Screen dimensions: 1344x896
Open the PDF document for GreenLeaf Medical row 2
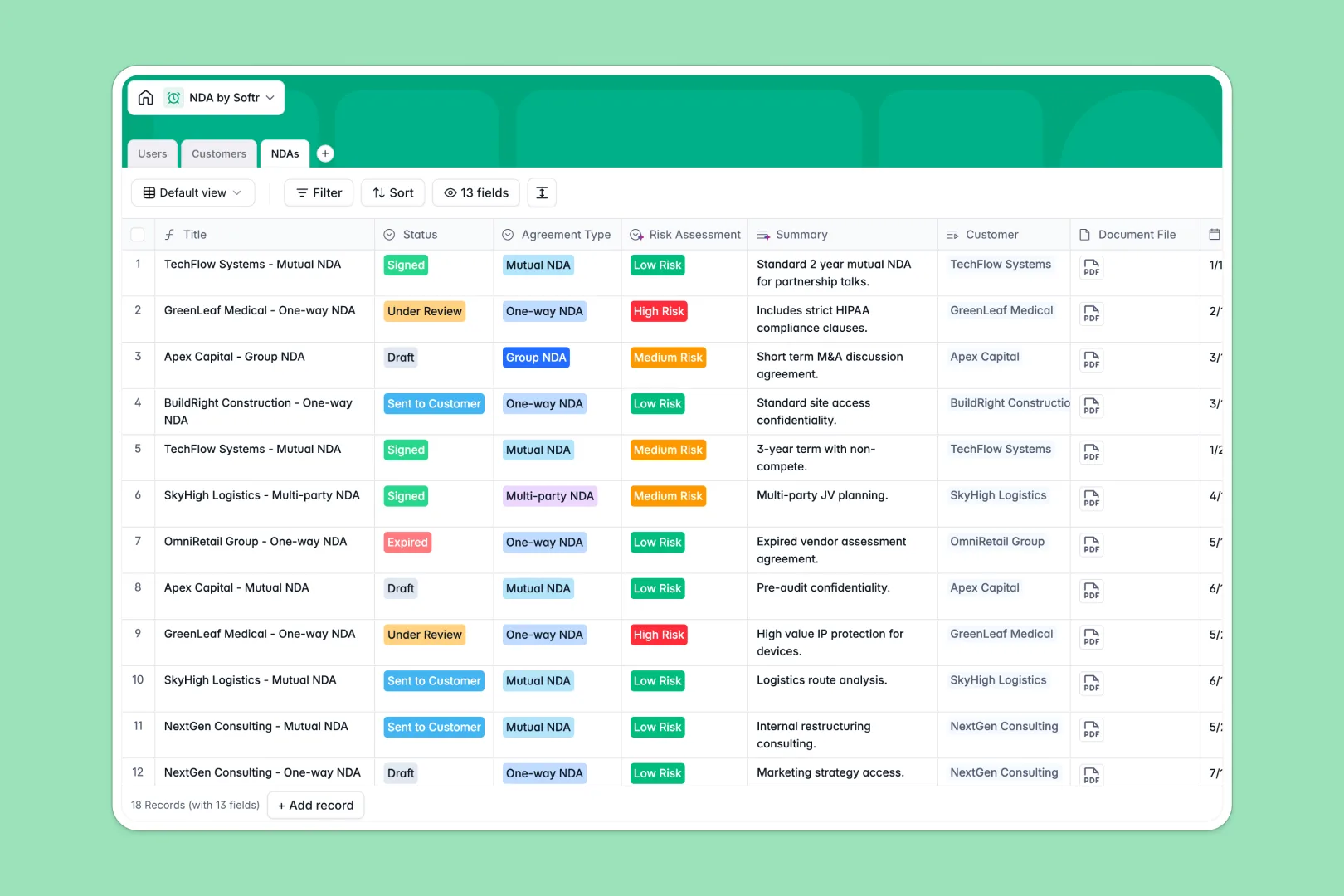click(1091, 314)
